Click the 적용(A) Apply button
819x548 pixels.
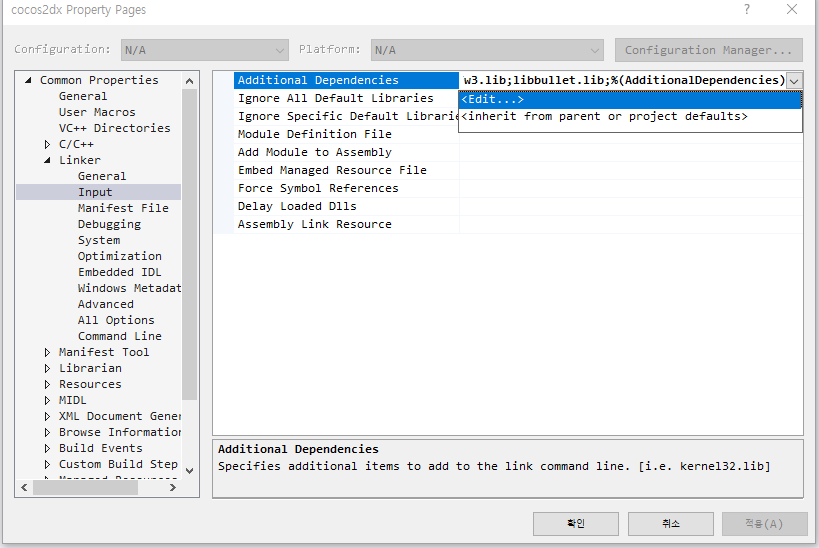pyautogui.click(x=765, y=523)
